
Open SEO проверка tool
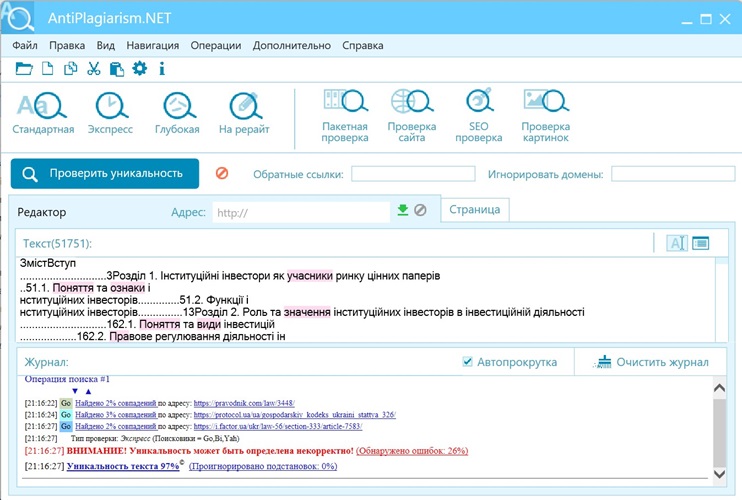478,116
